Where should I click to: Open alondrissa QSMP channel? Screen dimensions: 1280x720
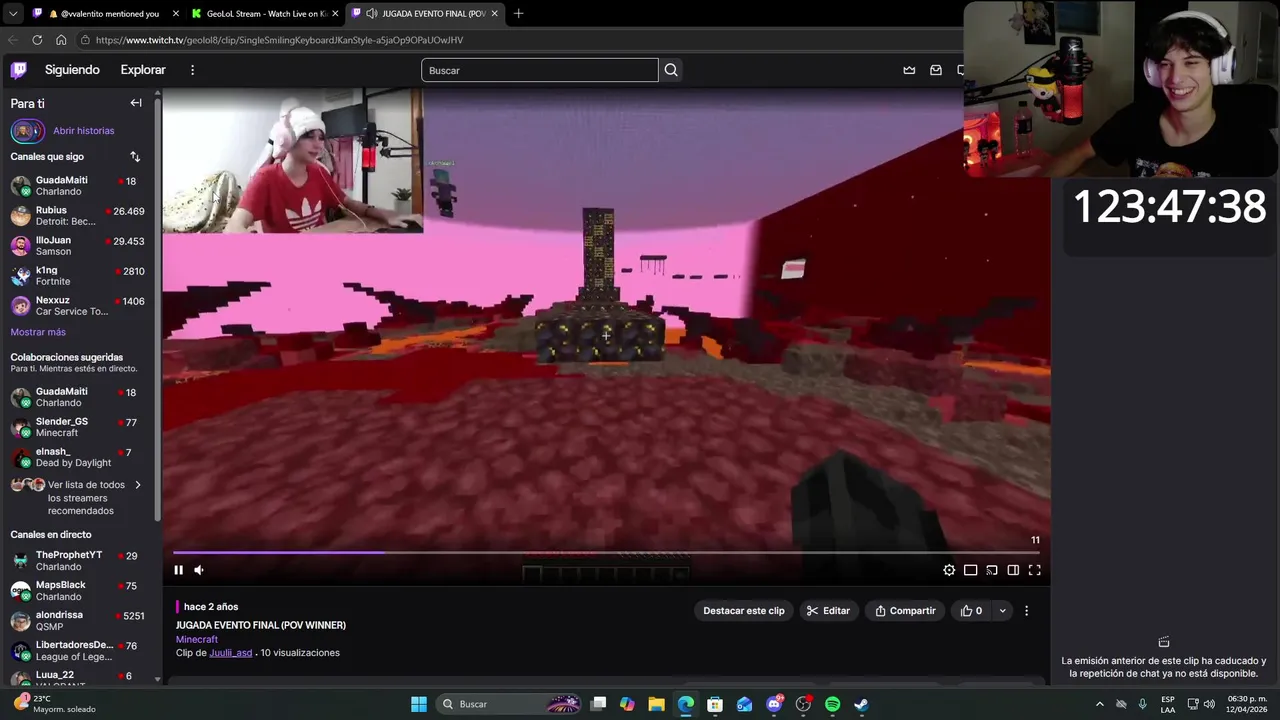click(78, 620)
